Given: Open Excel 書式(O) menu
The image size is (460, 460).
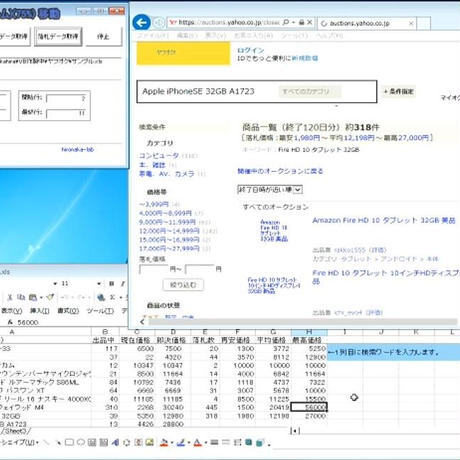Looking at the screenshot, I should tap(68, 311).
